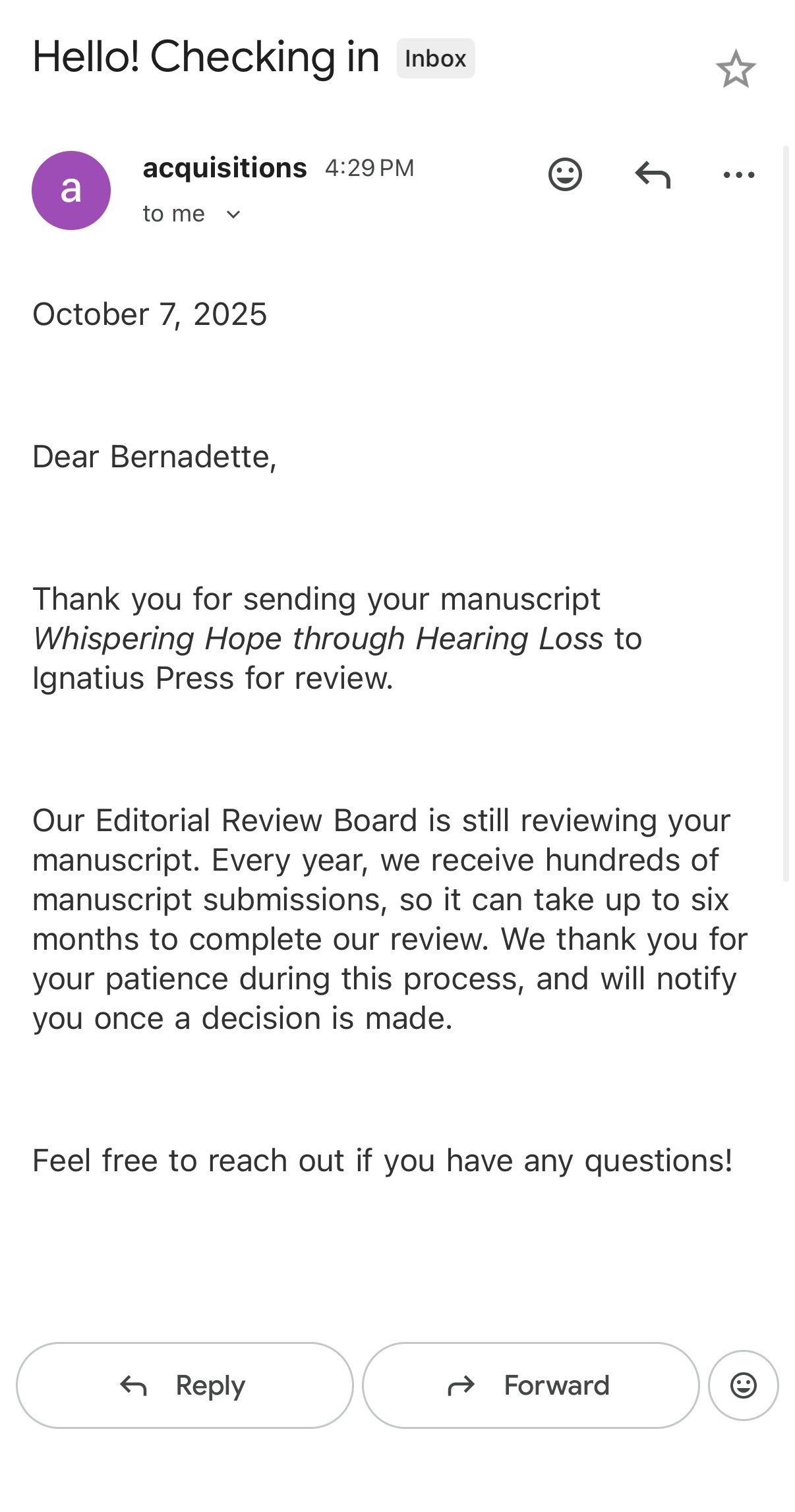Image resolution: width=795 pixels, height=1512 pixels.
Task: Click the reply arrow beside the timestamp
Action: click(653, 175)
